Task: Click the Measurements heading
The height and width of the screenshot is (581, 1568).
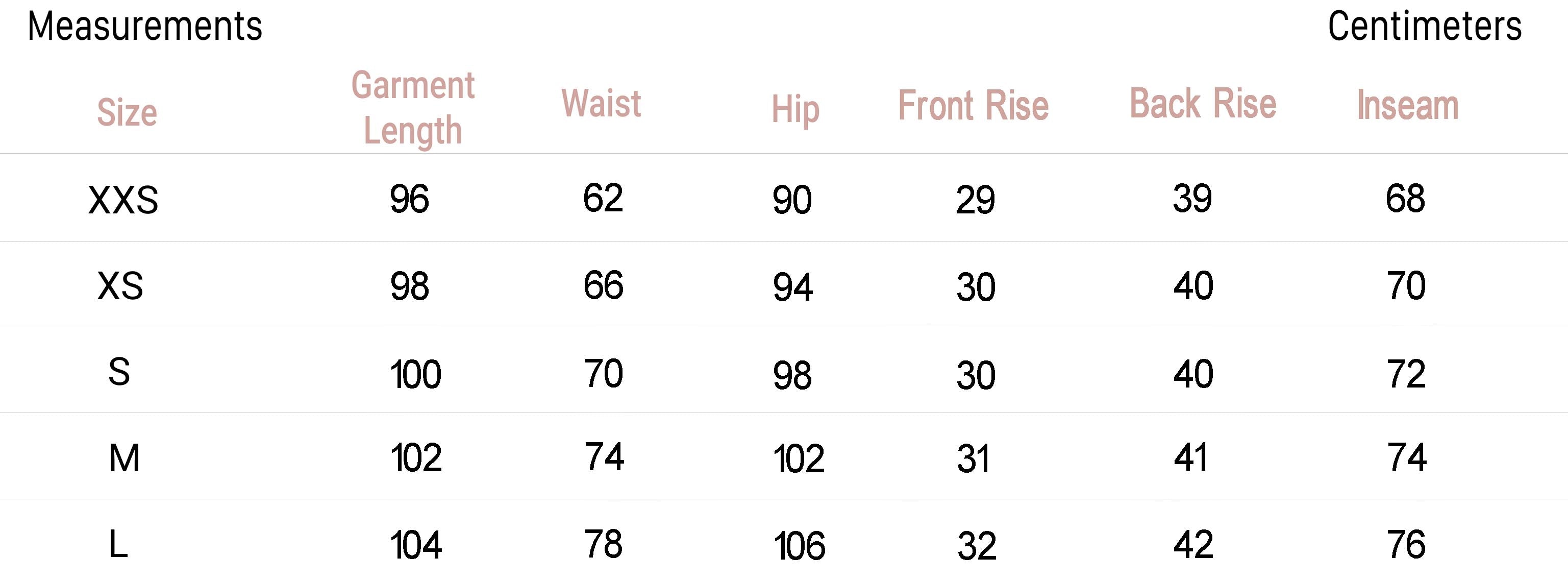Action: point(145,27)
